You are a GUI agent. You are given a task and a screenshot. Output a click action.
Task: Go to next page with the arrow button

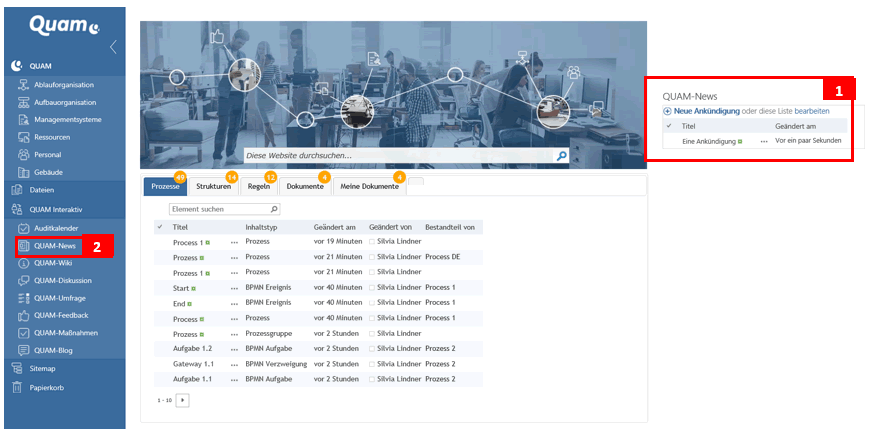click(182, 400)
